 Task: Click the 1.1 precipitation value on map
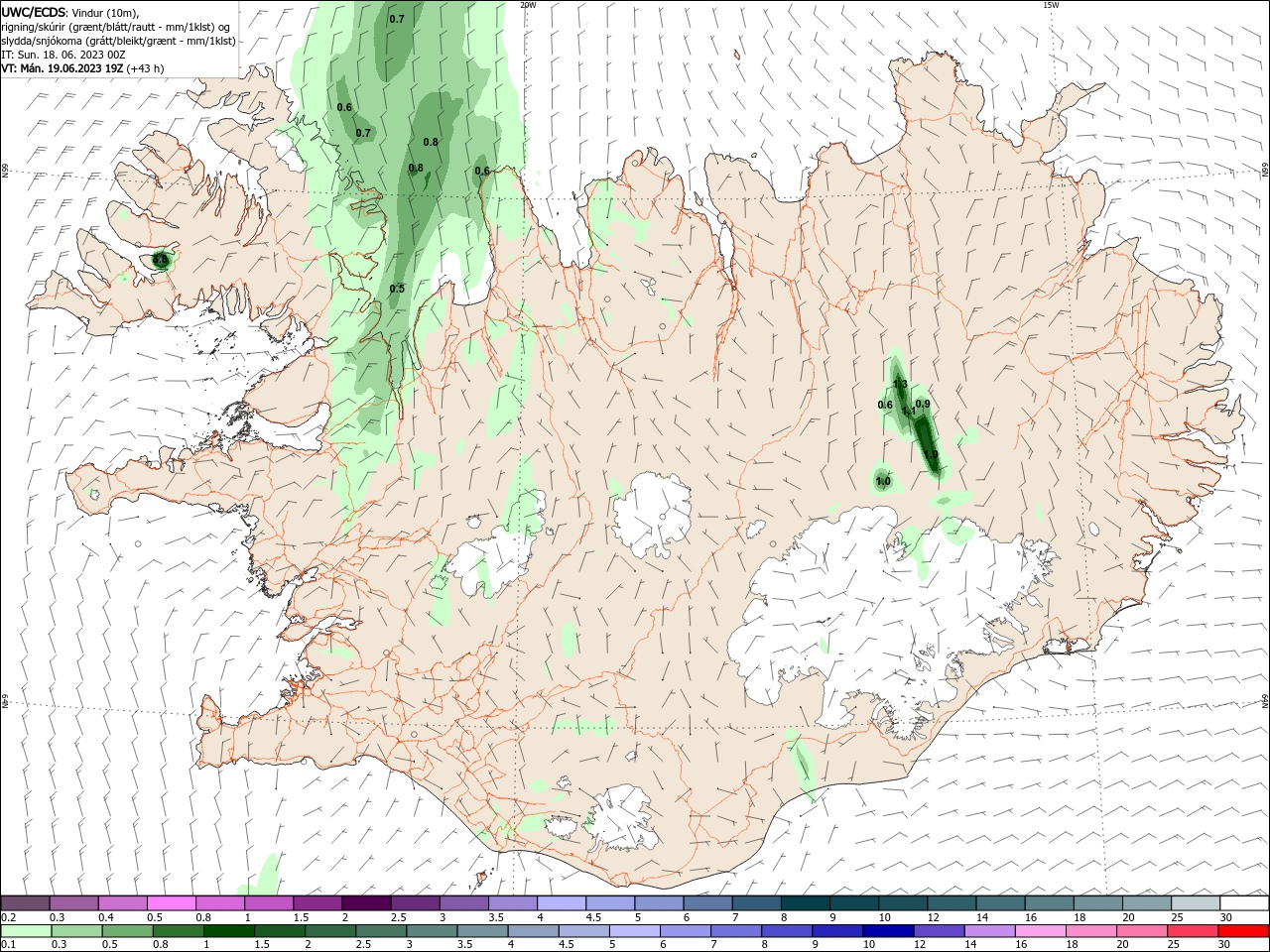click(908, 411)
